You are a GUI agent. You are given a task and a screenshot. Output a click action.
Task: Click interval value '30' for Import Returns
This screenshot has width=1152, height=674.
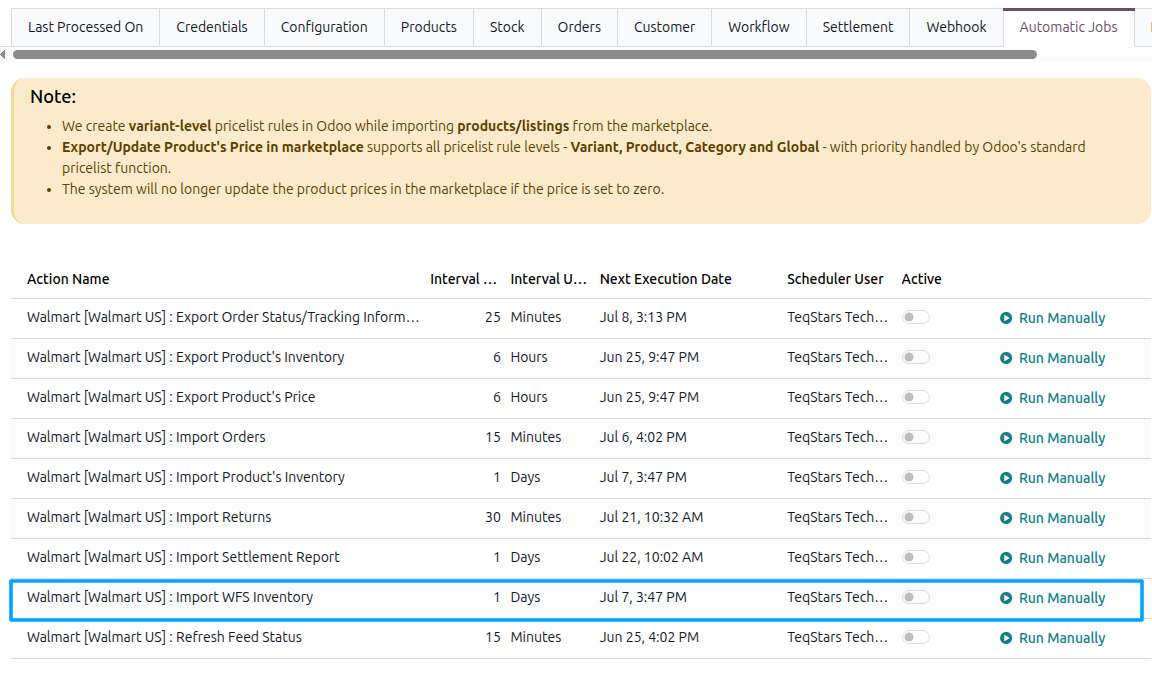click(492, 517)
